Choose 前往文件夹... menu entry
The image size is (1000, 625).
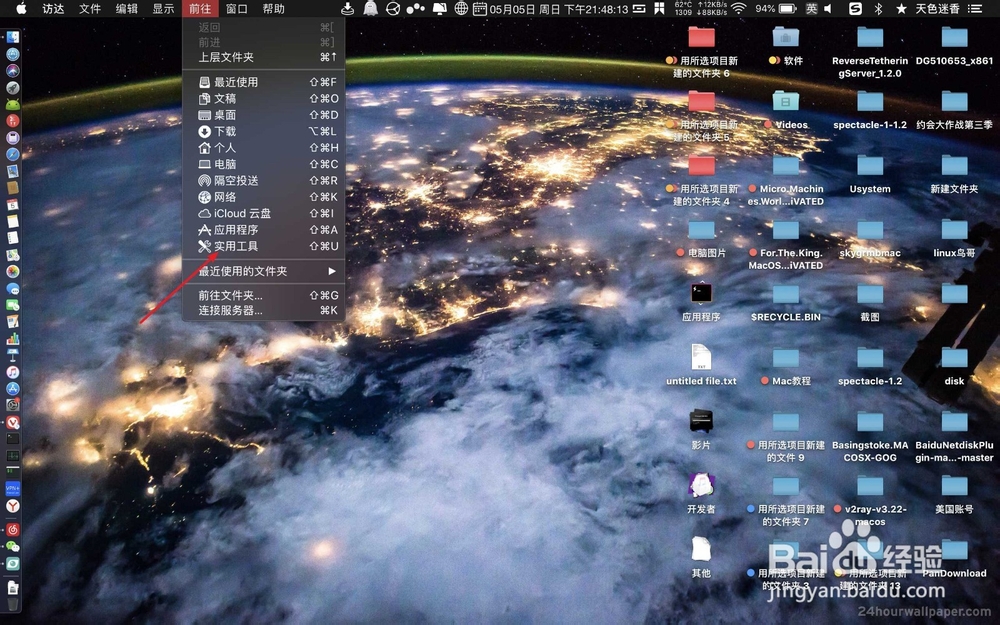[263, 295]
